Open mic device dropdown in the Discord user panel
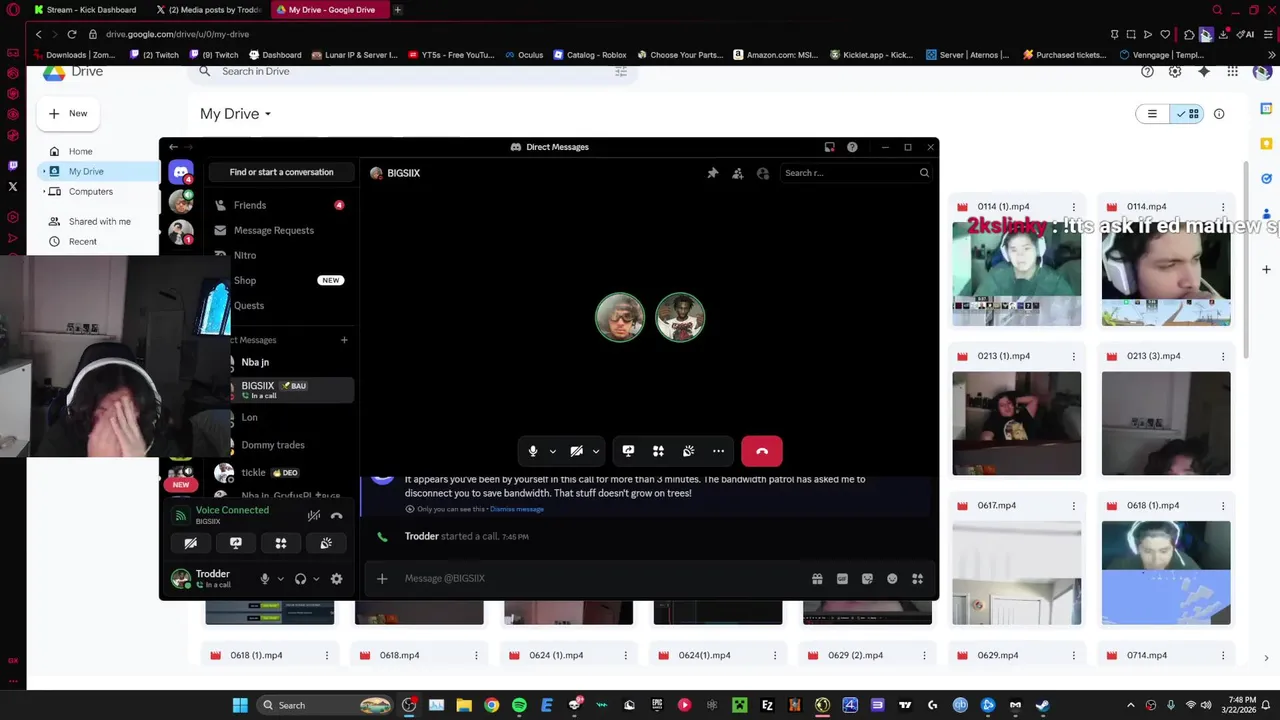 (280, 578)
